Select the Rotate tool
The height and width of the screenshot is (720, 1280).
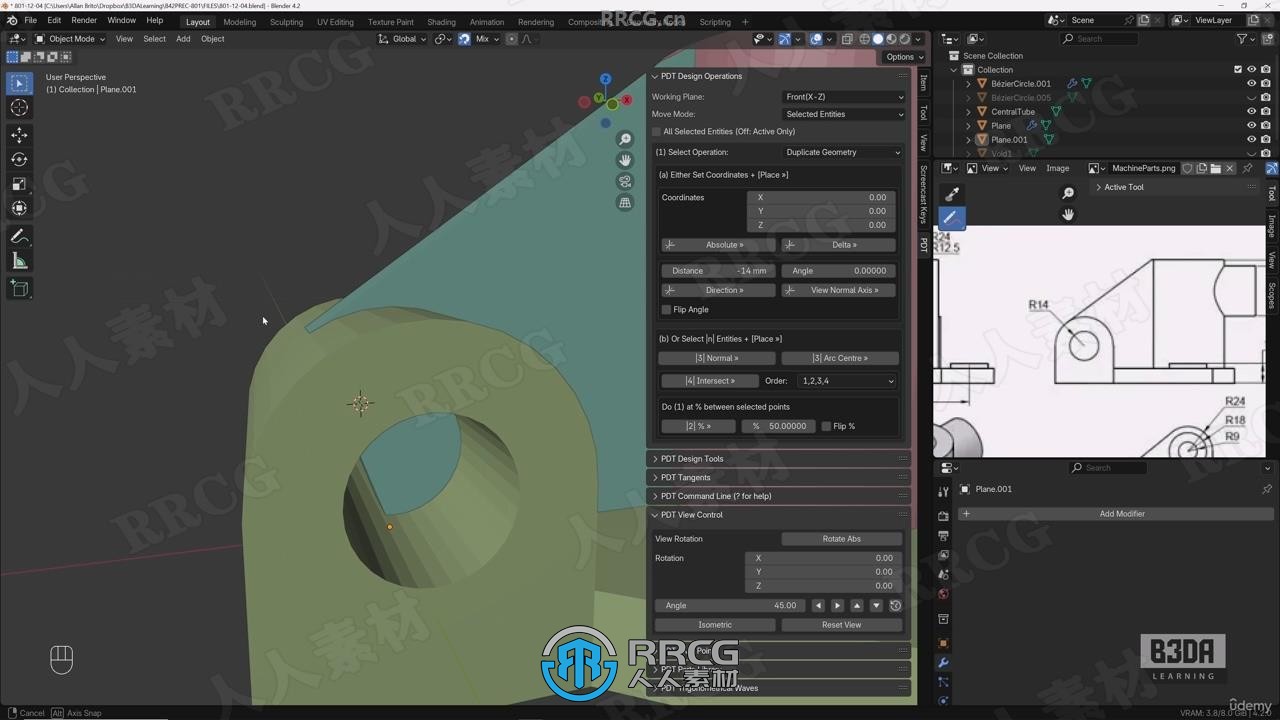tap(19, 159)
